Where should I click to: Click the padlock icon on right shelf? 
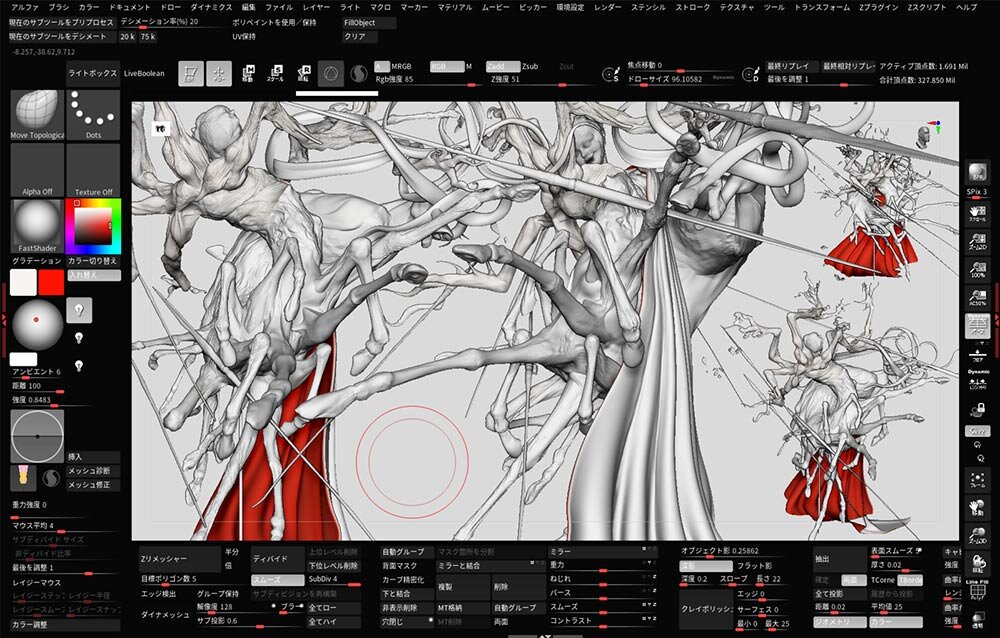pyautogui.click(x=977, y=409)
